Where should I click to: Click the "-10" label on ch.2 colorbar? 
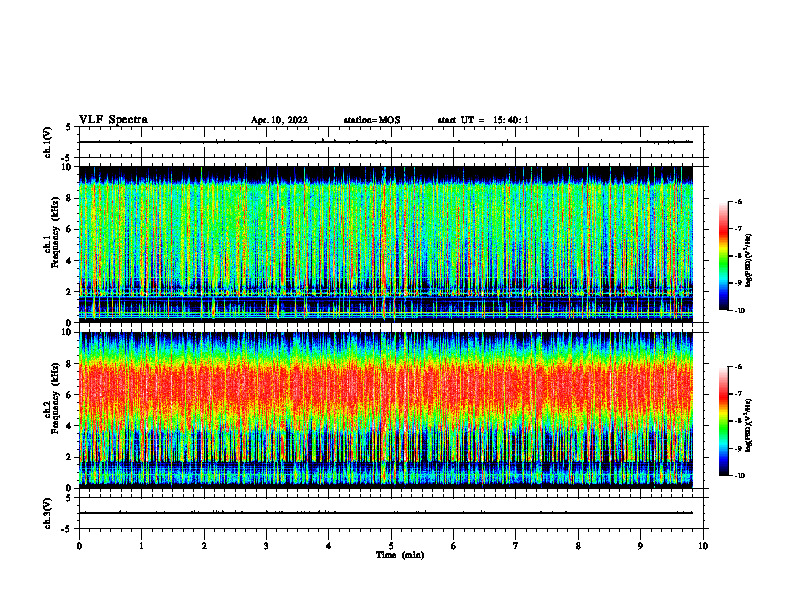(739, 476)
